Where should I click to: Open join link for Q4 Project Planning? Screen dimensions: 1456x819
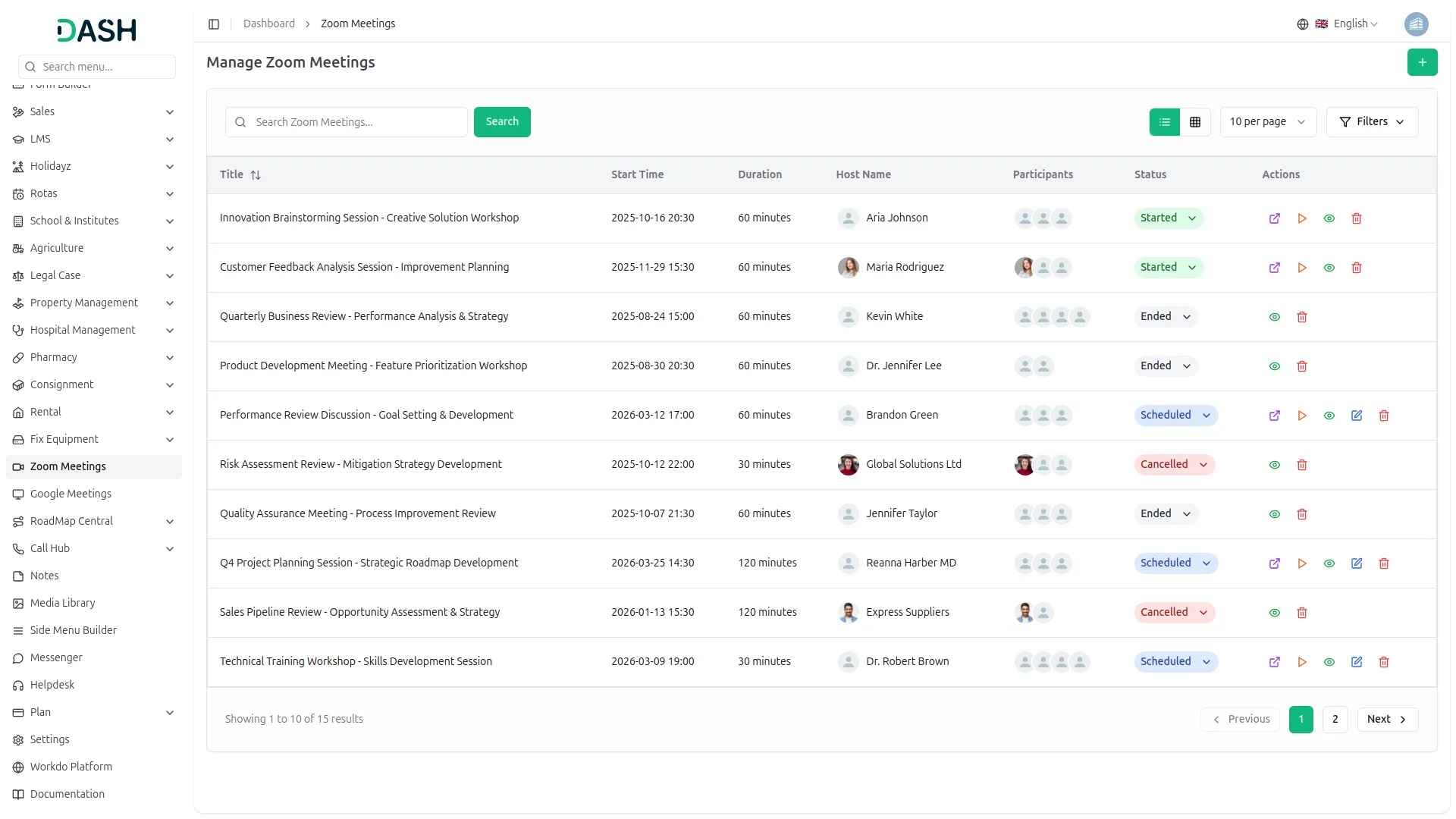(1274, 563)
